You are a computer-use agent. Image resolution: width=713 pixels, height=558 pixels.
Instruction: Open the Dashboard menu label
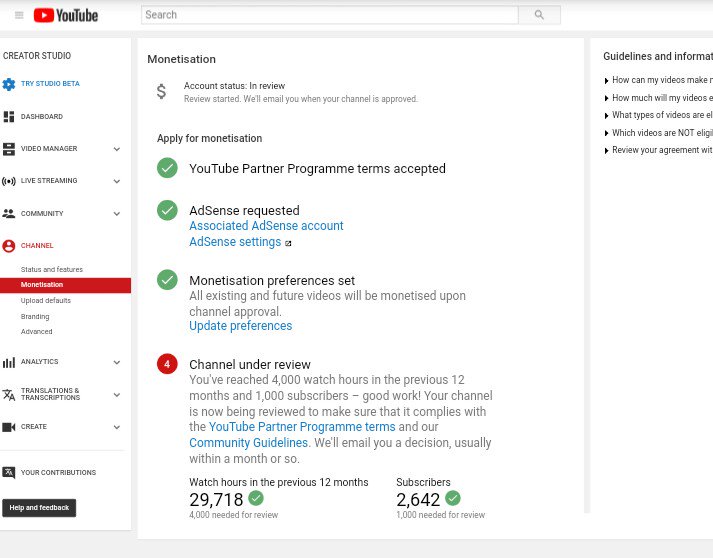42,116
